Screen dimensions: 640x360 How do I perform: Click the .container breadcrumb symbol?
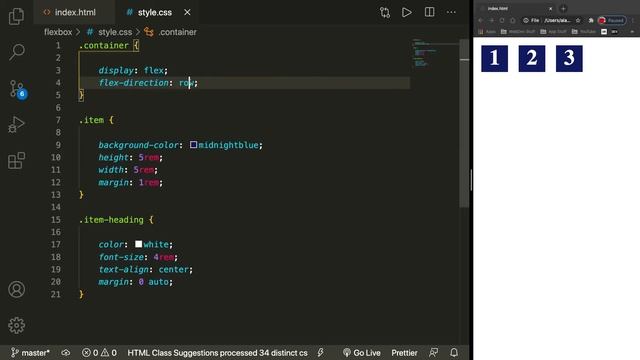(171, 32)
